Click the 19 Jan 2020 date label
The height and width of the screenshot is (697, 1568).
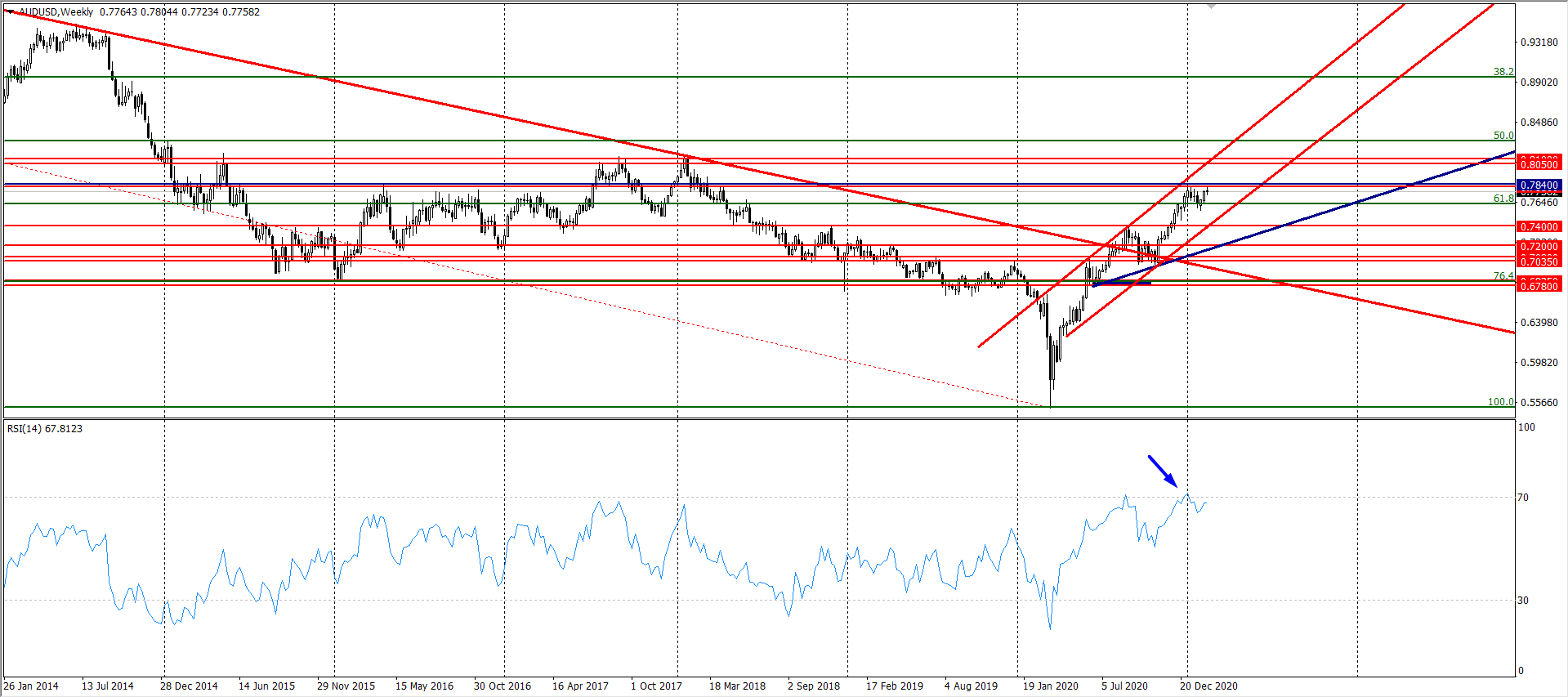[1050, 686]
